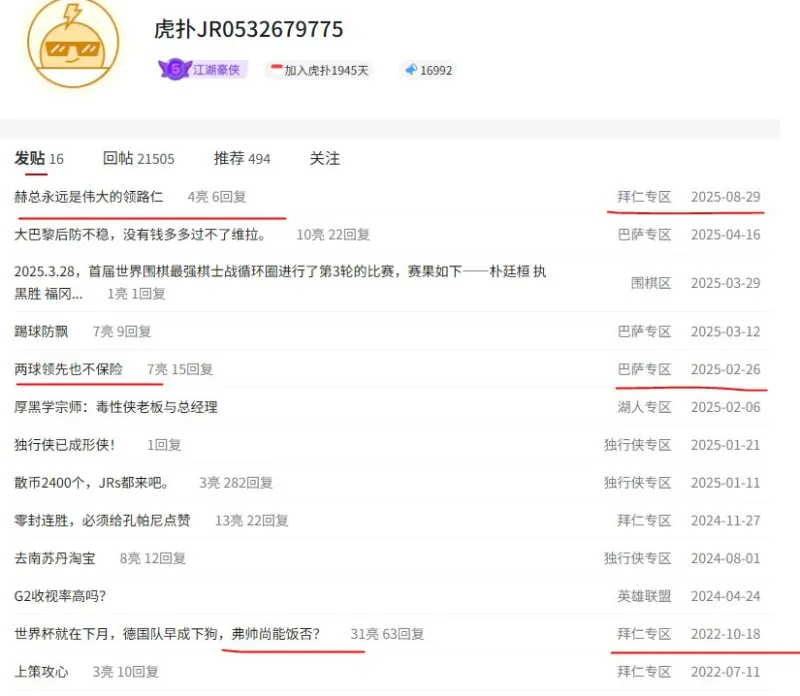The image size is (800, 696).
Task: Switch to the 回帖 tab
Action: [x=138, y=158]
